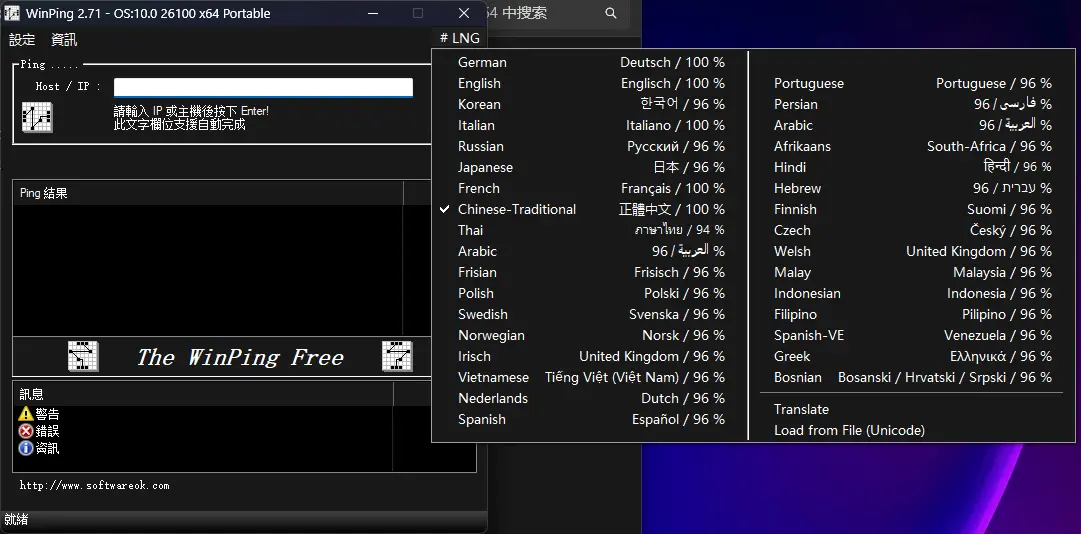Screen dimensions: 1081x534
Task: Select the Welsh language entry
Action: pos(911,251)
